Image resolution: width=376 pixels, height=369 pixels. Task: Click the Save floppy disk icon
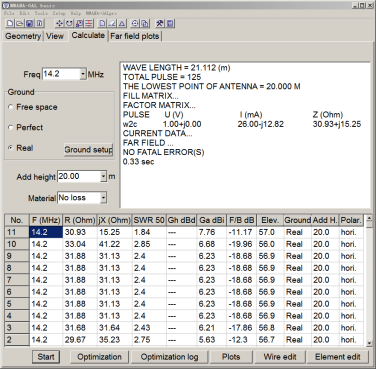tap(30, 23)
